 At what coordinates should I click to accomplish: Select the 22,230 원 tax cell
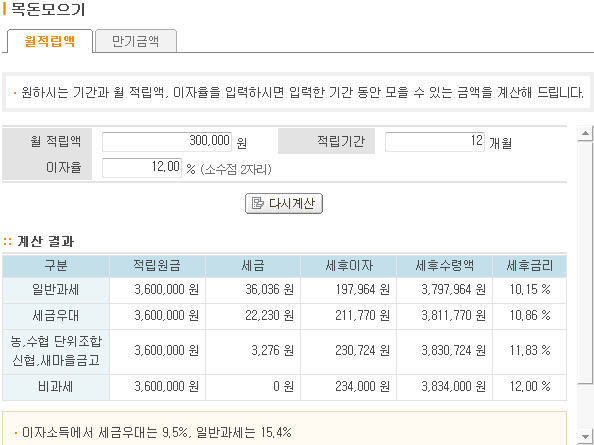pos(253,316)
